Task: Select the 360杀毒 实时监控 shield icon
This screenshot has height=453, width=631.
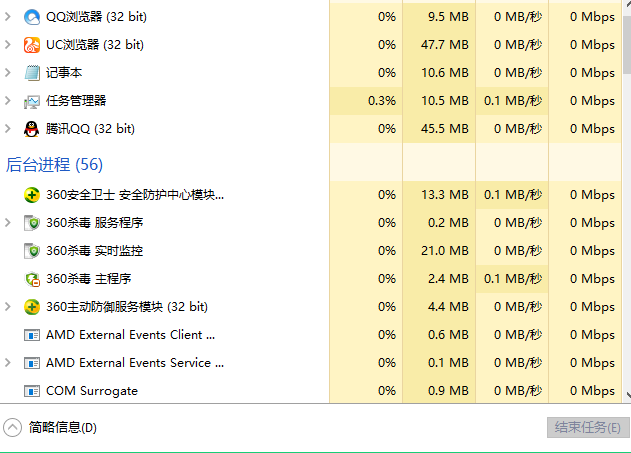Action: pos(32,251)
